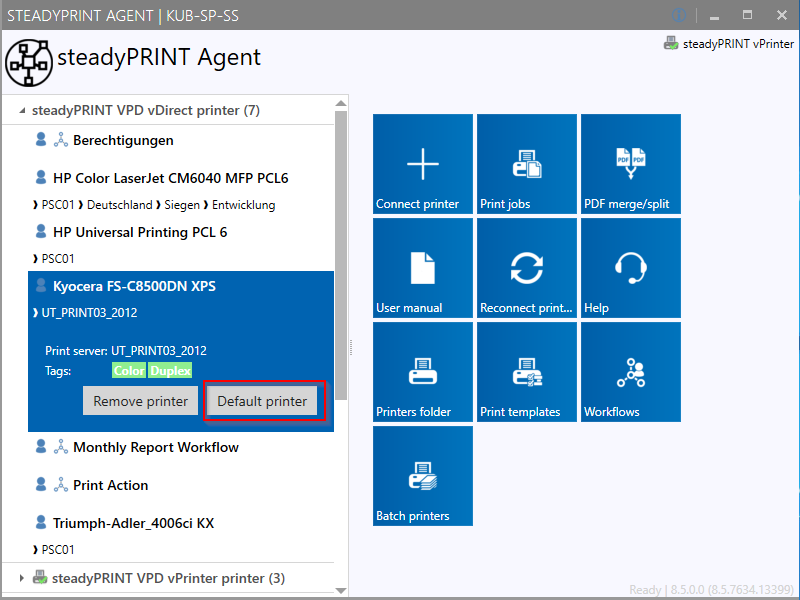The image size is (800, 600).
Task: Click the Duplex tag
Action: click(170, 370)
